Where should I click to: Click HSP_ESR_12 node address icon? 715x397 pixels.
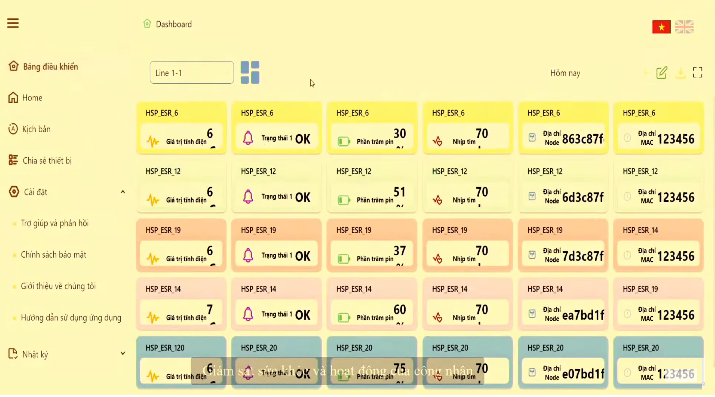coord(532,196)
